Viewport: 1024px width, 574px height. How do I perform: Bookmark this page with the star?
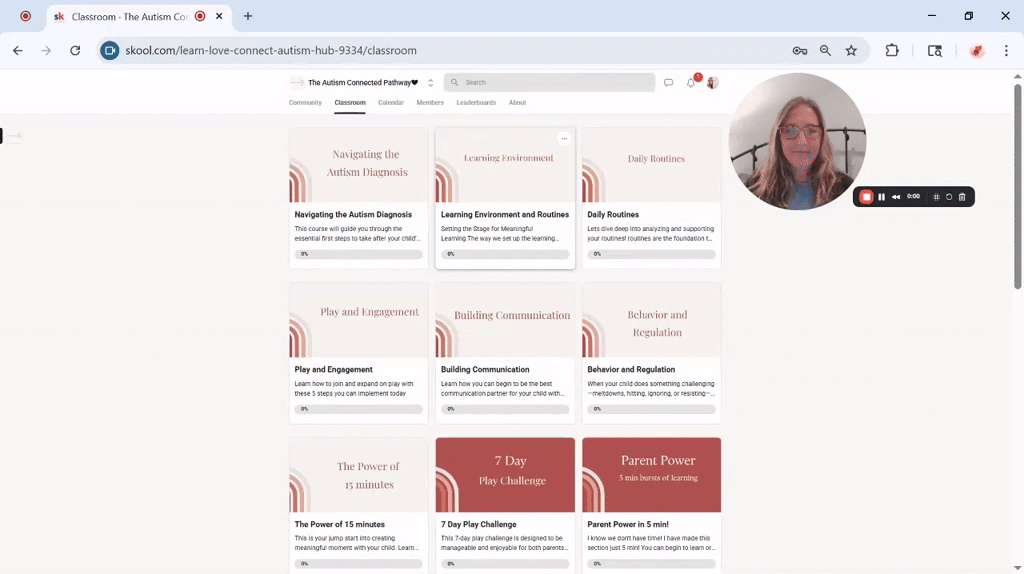point(851,50)
